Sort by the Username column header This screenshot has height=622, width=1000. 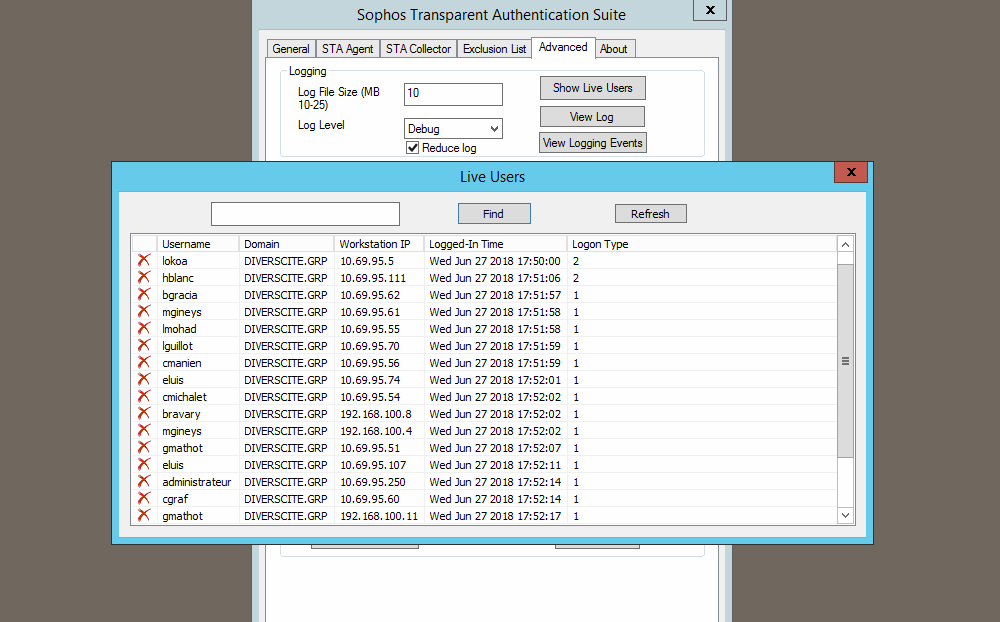click(x=198, y=244)
